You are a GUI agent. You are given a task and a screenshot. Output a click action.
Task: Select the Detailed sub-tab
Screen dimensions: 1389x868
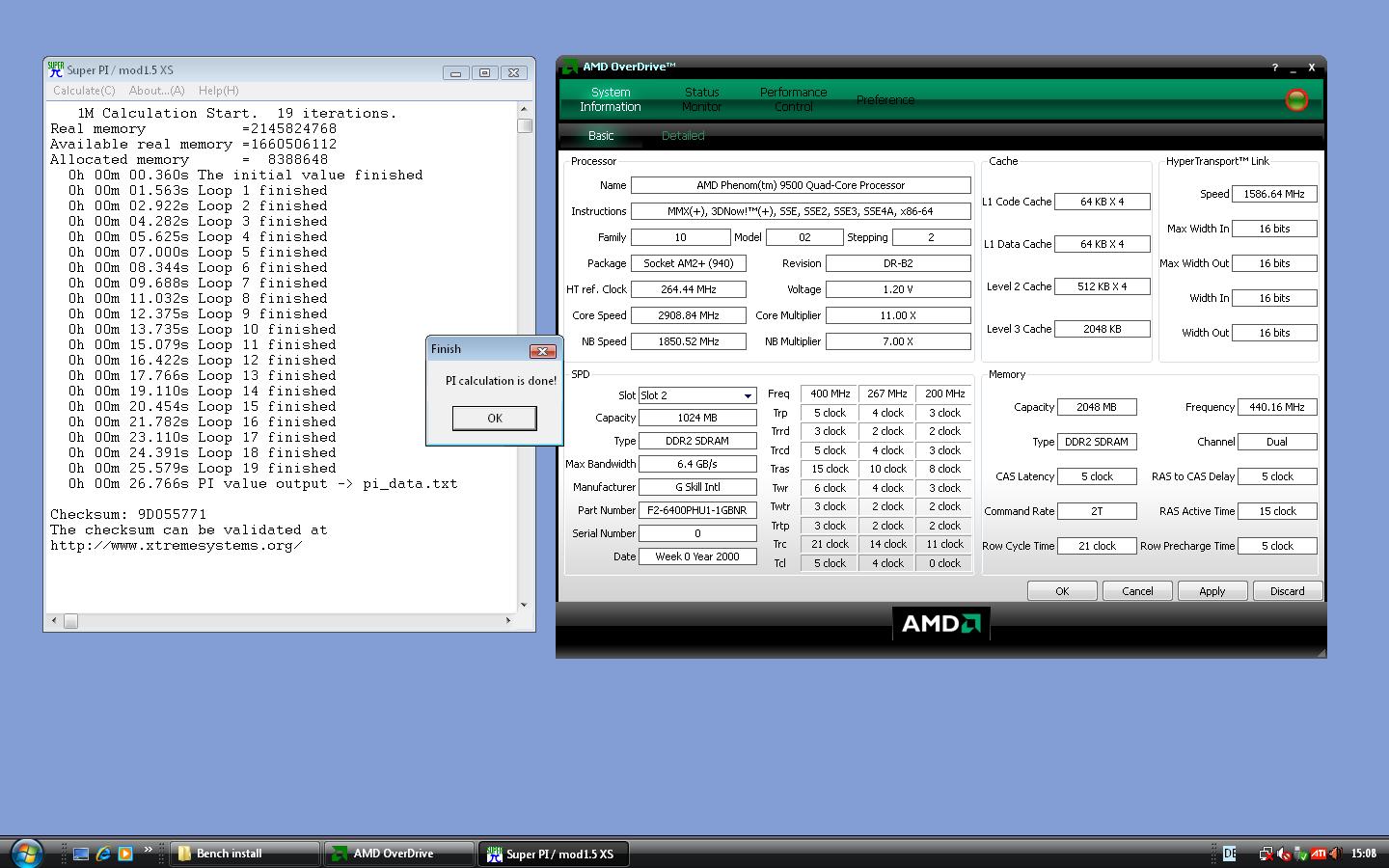[x=683, y=136]
